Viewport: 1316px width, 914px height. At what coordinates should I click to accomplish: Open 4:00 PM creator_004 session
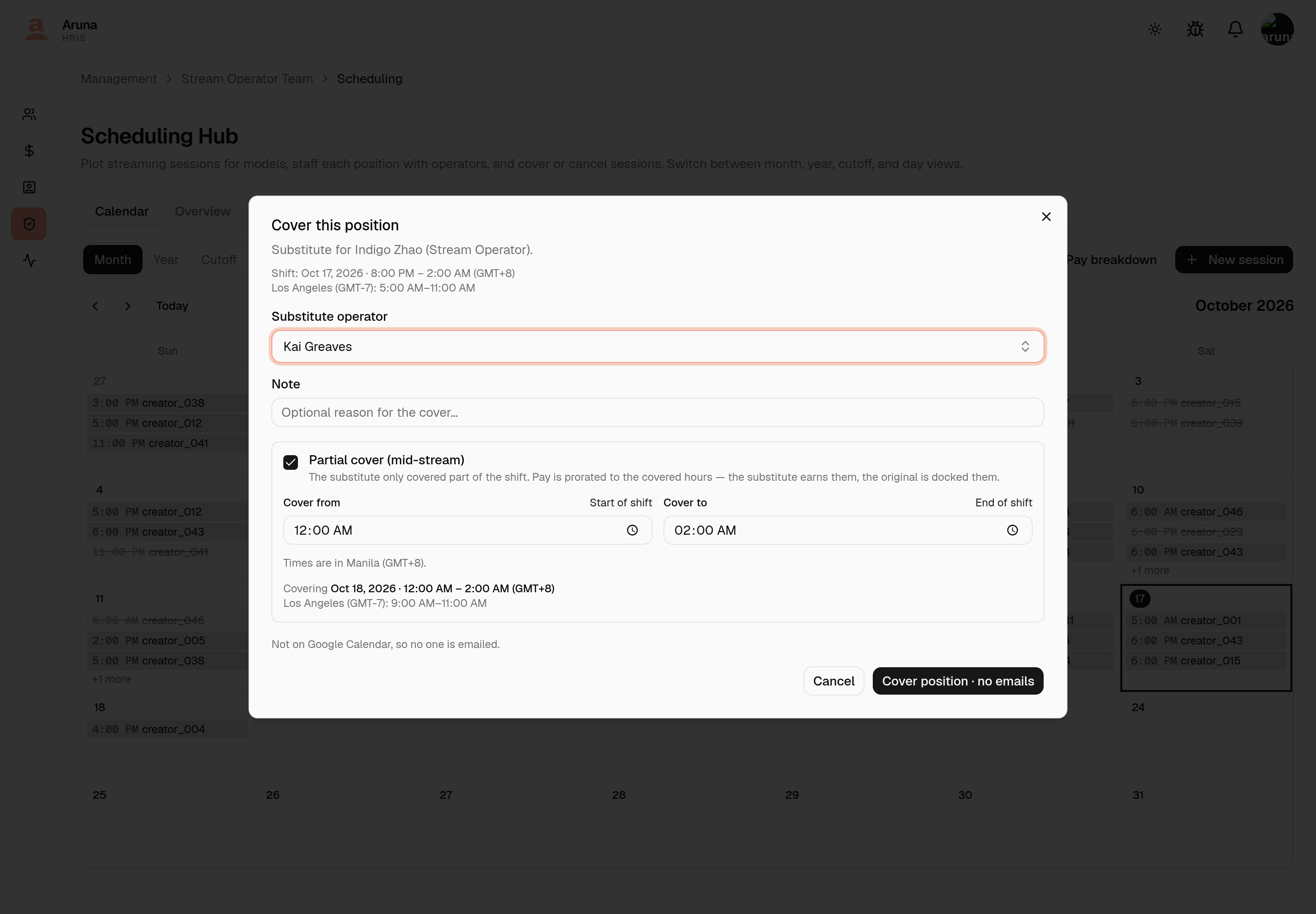pyautogui.click(x=167, y=729)
